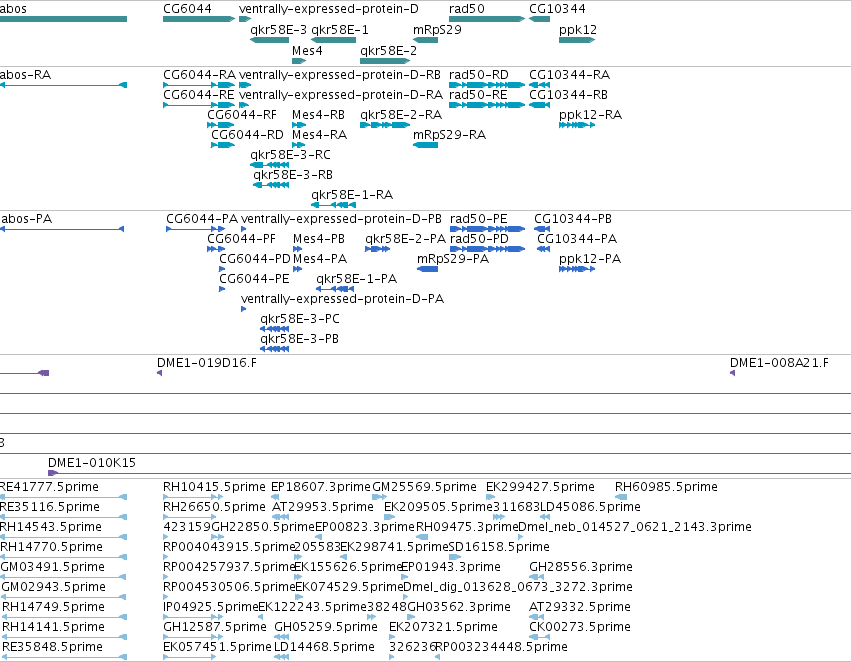
Task: Select ventrally-expressed-protein-D-RB transcript
Action: click(245, 85)
